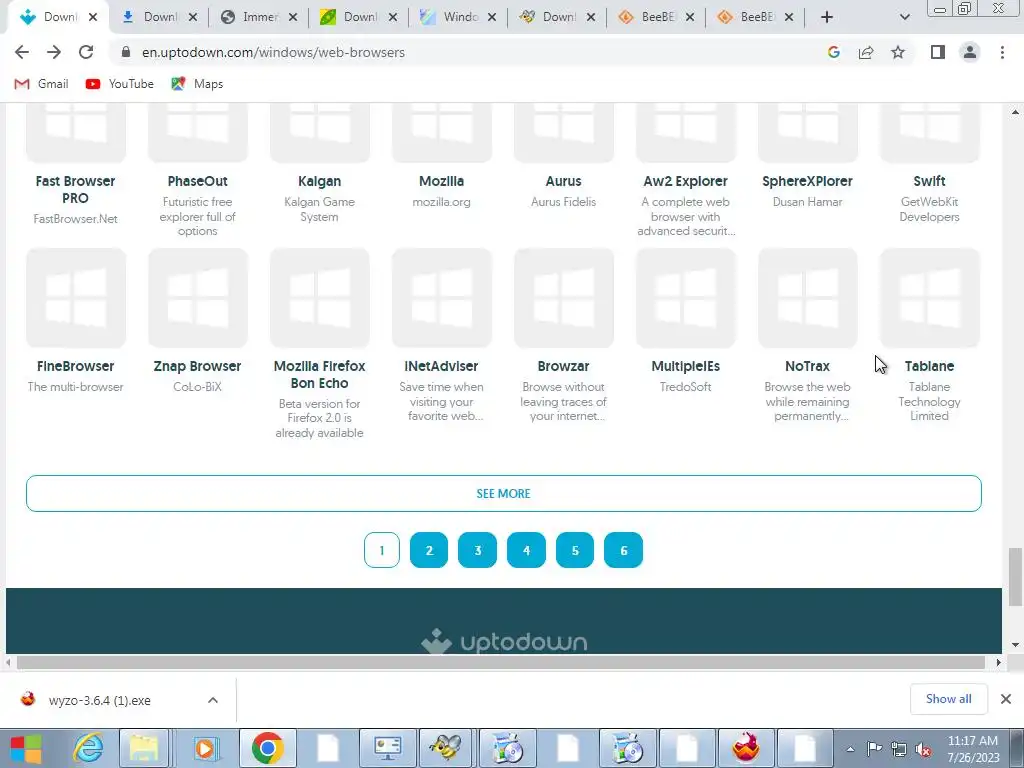Image resolution: width=1024 pixels, height=768 pixels.
Task: Click the Browzar app thumbnail
Action: [564, 298]
